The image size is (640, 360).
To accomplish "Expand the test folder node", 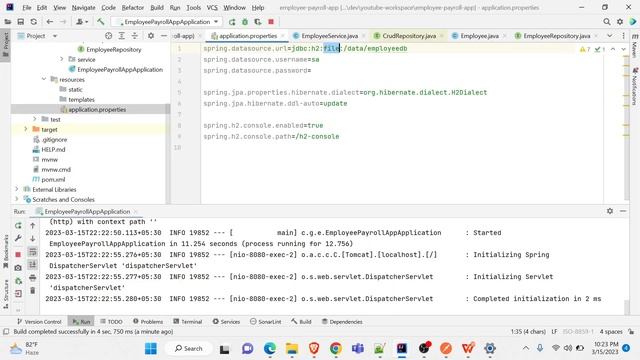I will click(35, 119).
